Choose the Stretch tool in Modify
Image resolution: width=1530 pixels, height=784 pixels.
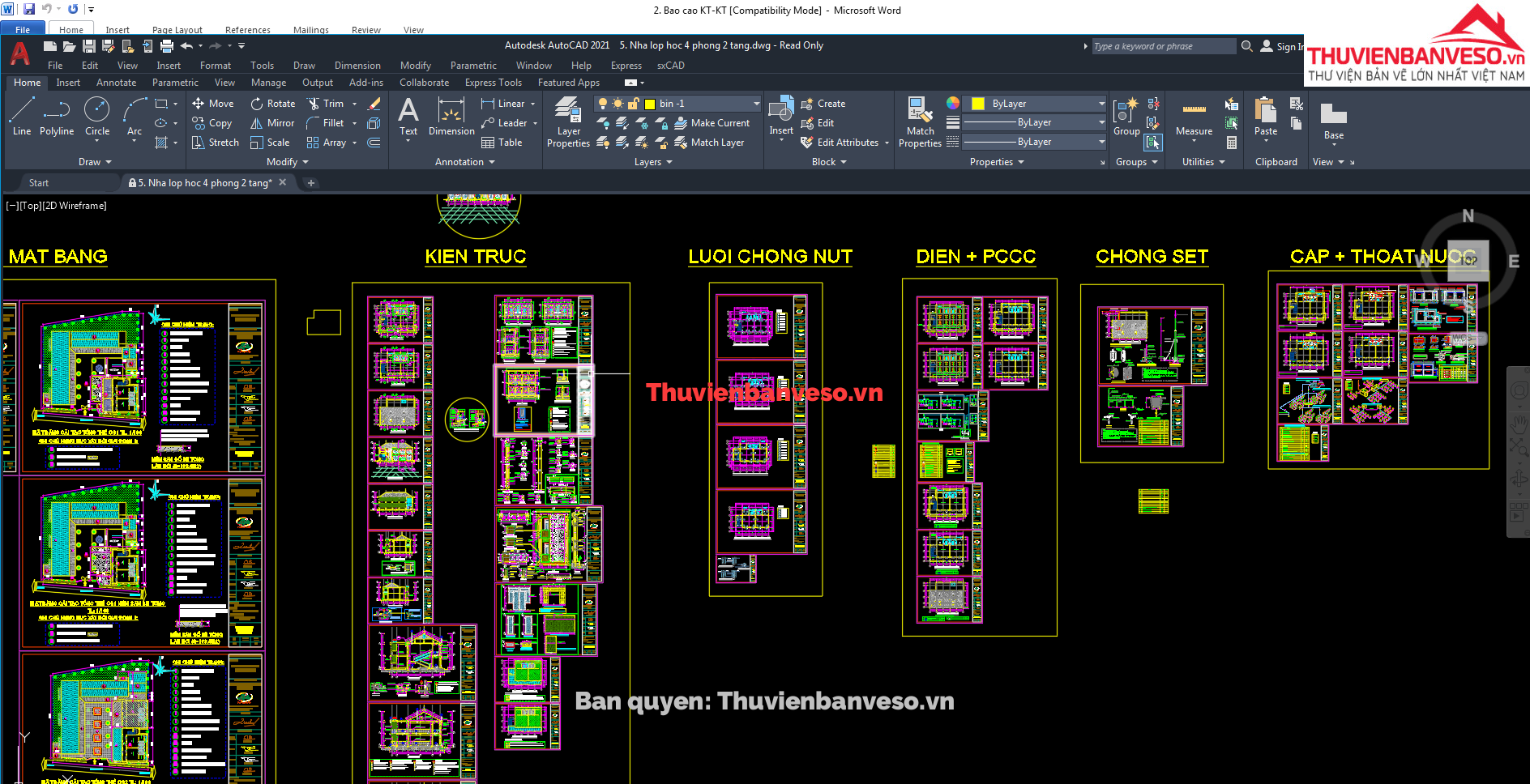click(215, 143)
